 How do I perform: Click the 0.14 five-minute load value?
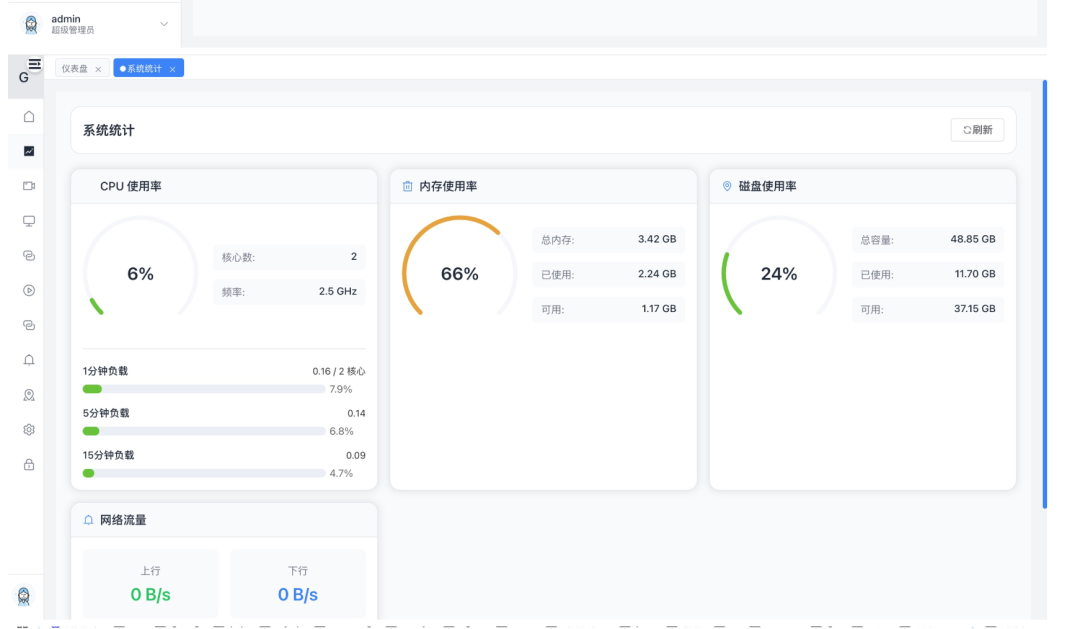coord(356,413)
